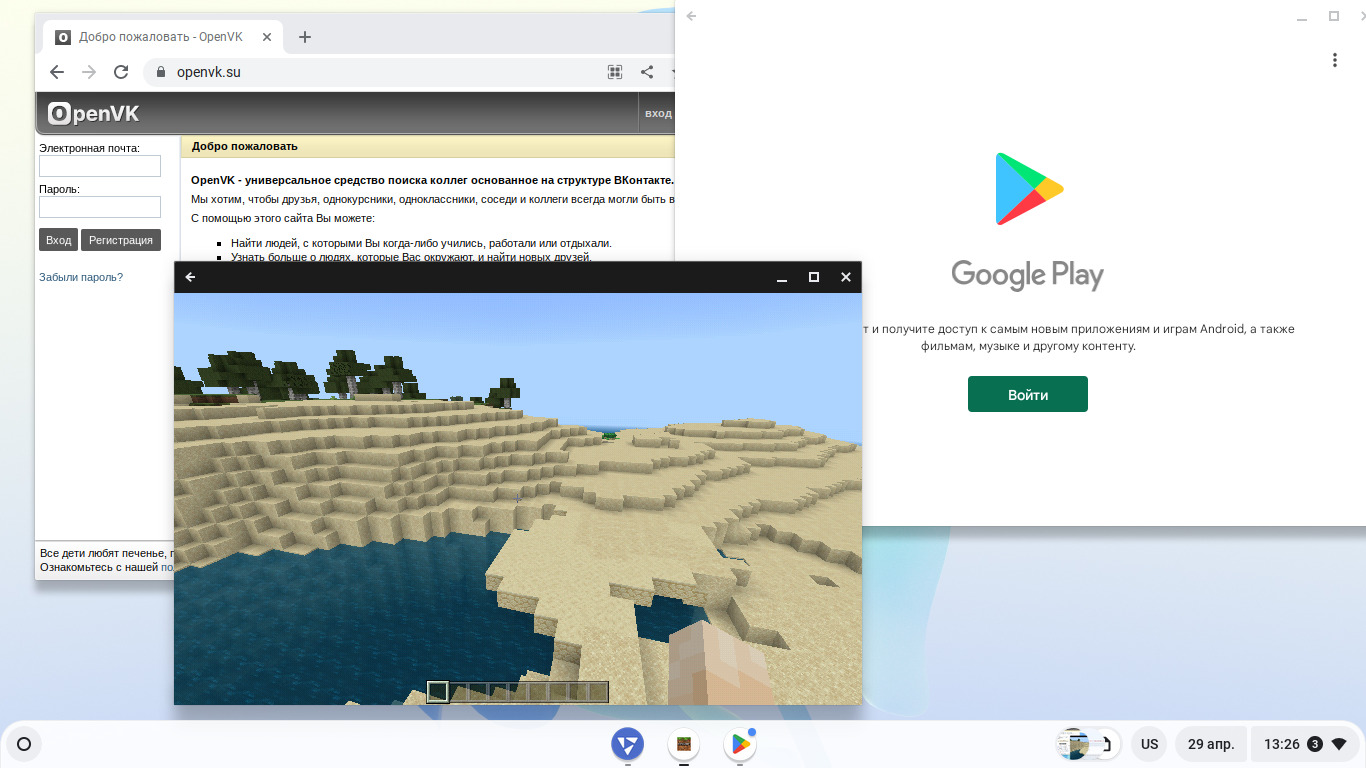The height and width of the screenshot is (768, 1366).
Task: Click the 13:26 clock in status tray
Action: (x=1282, y=744)
